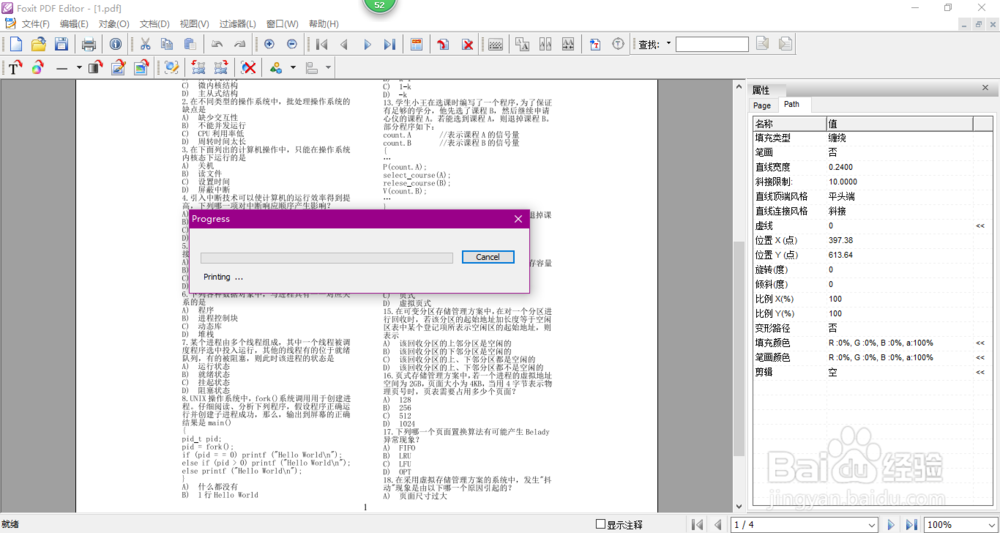Toggle the 显示注释 checkbox

(x=600, y=524)
